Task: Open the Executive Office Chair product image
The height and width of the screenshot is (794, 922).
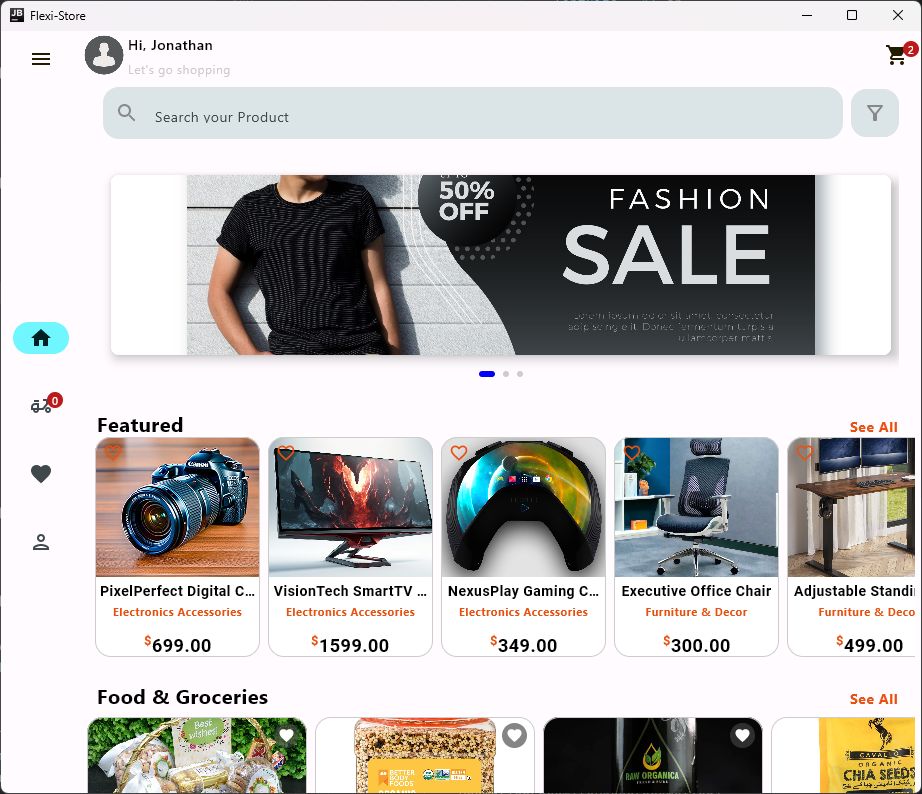Action: click(696, 507)
